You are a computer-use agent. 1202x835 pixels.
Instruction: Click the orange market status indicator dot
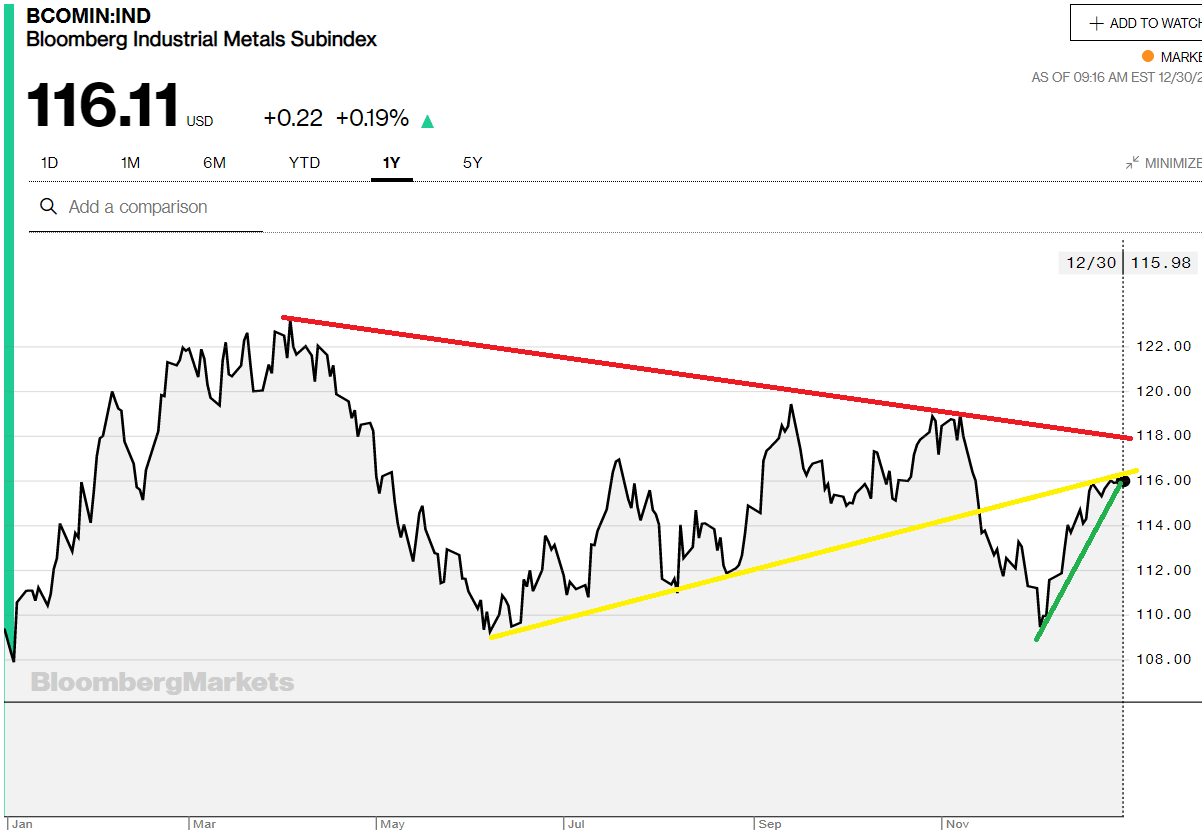(x=1146, y=56)
